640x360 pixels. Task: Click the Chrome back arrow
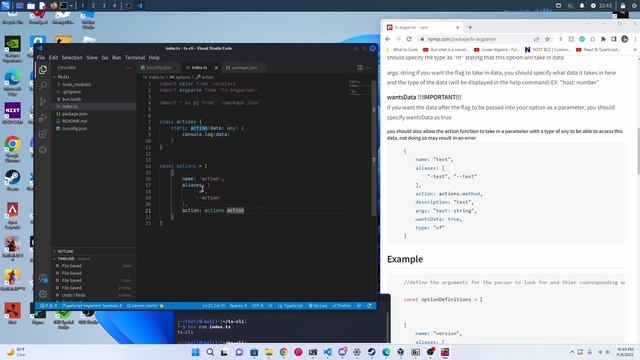388,39
